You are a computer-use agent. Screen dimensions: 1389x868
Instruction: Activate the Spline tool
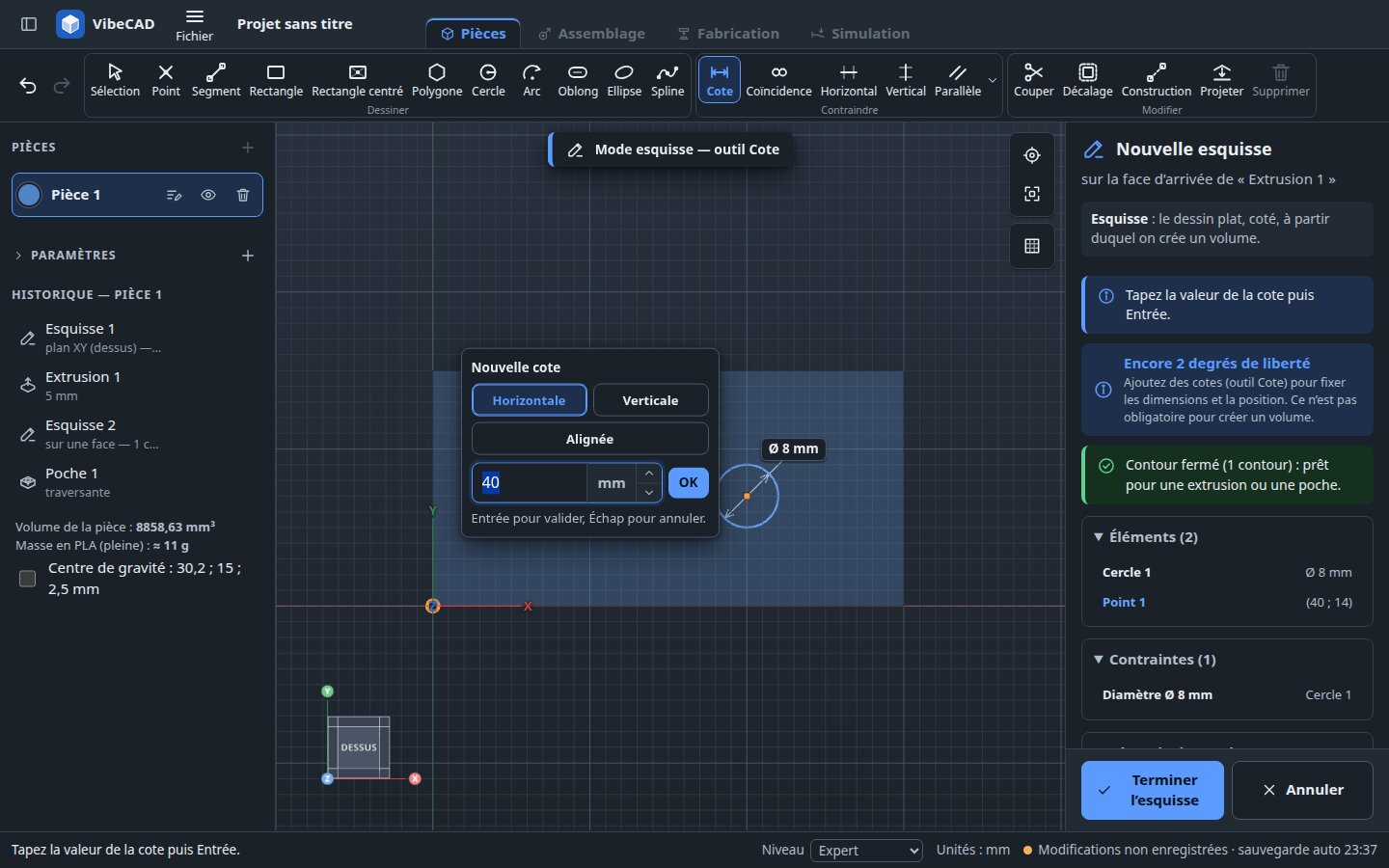point(667,81)
